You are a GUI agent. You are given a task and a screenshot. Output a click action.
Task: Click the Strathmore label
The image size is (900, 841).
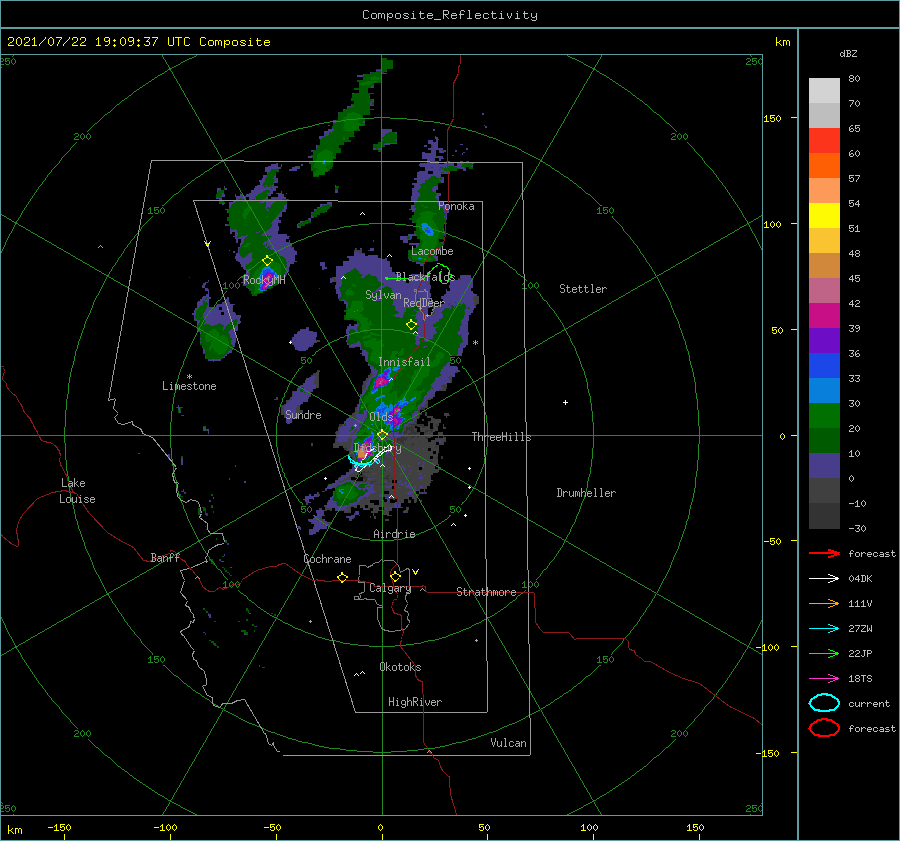[x=486, y=592]
